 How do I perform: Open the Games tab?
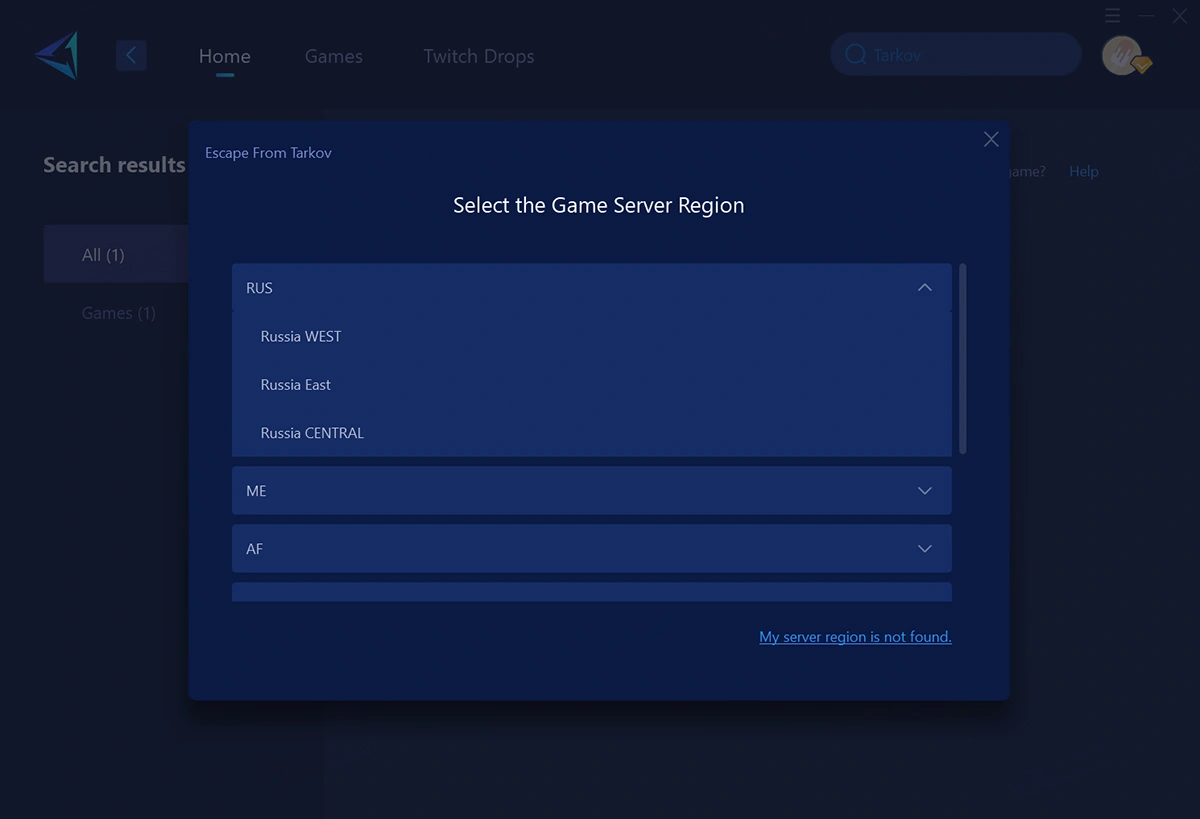click(334, 57)
